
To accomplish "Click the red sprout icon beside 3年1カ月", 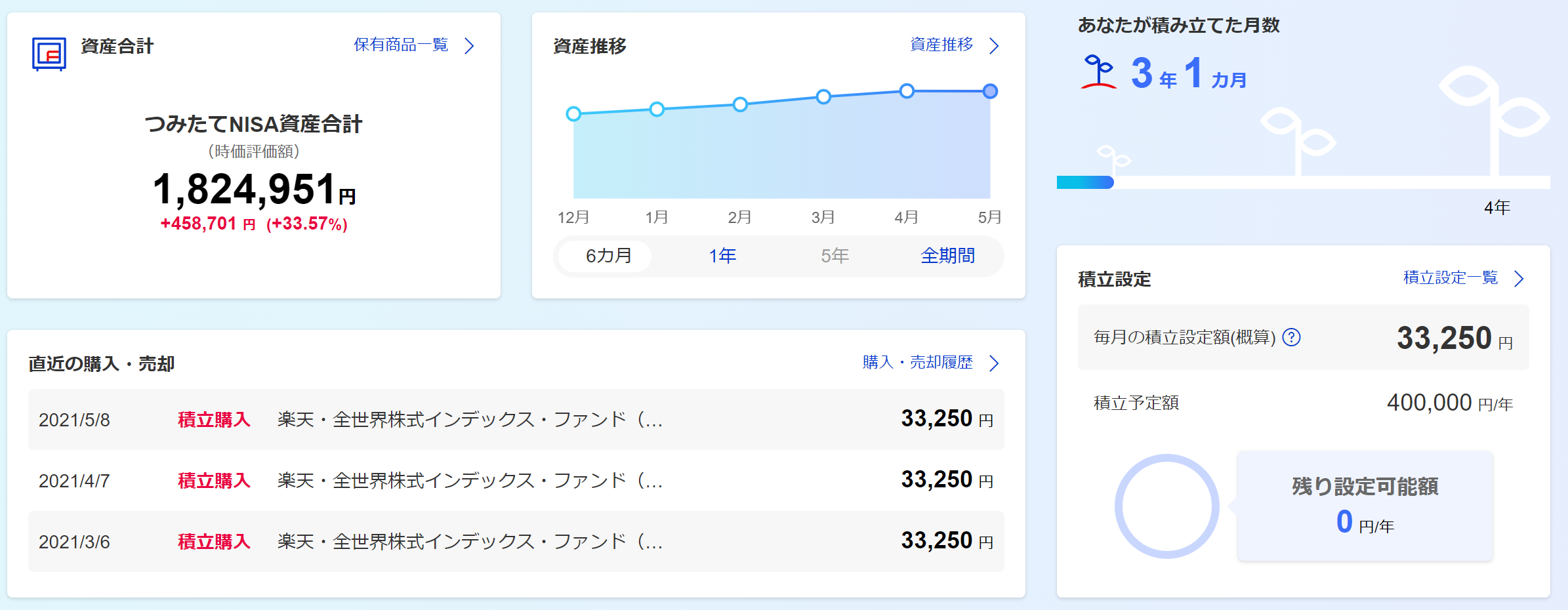I will coord(1098,72).
